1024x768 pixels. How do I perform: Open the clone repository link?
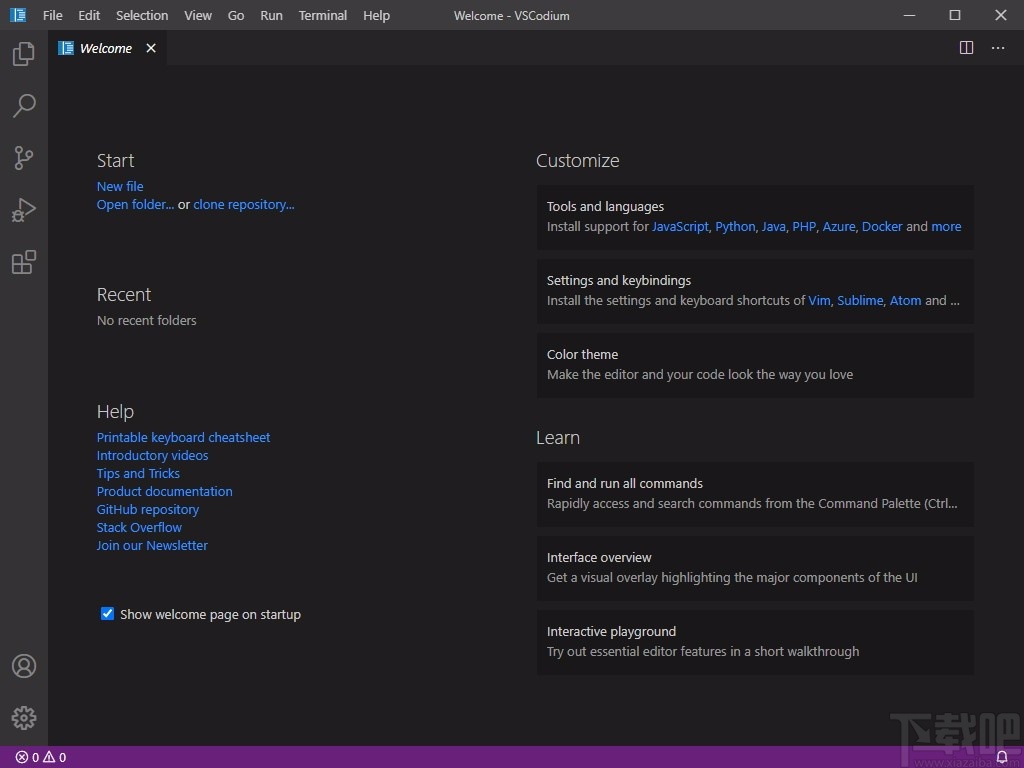tap(243, 204)
